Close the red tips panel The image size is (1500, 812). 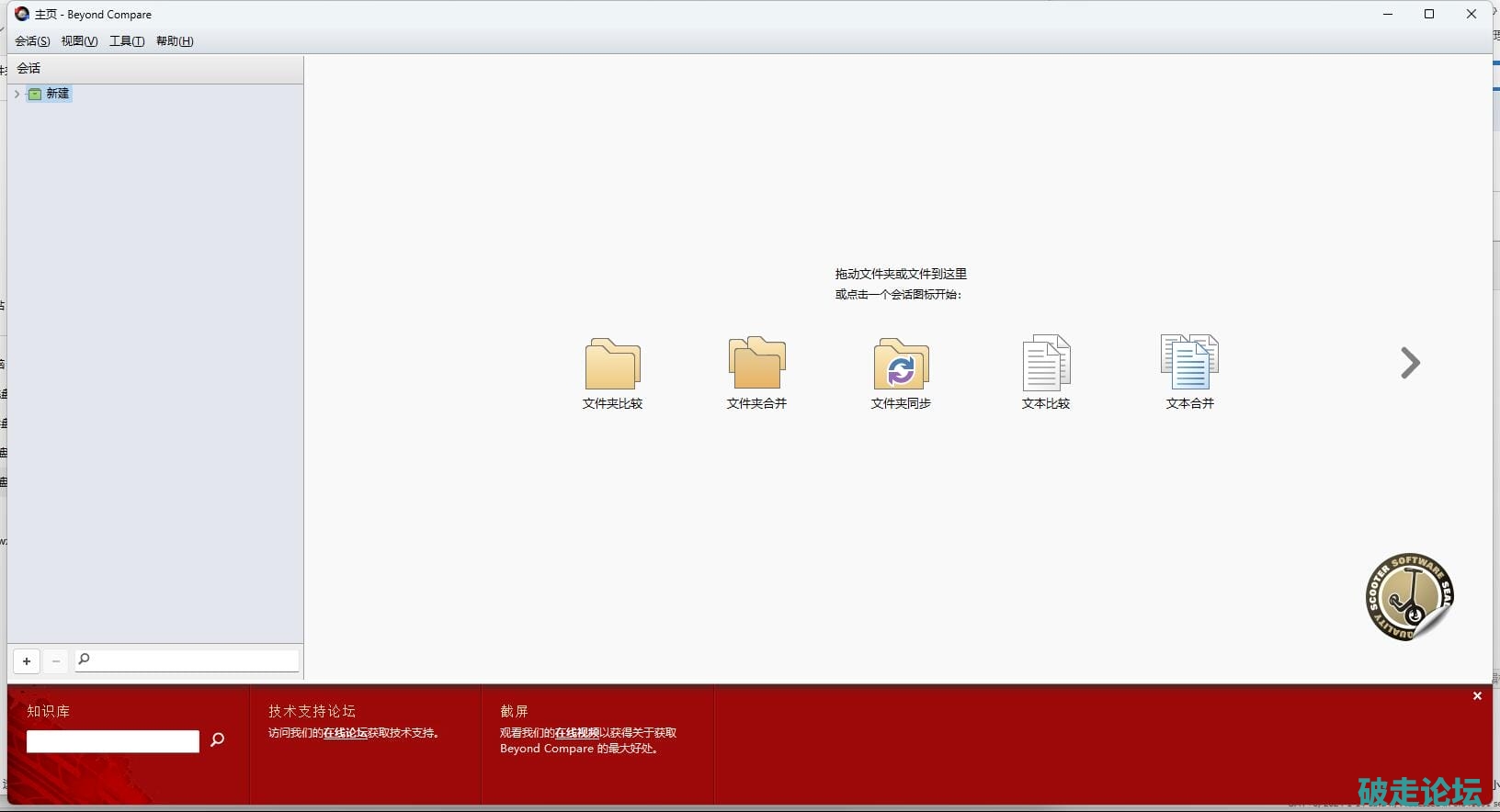coord(1477,696)
